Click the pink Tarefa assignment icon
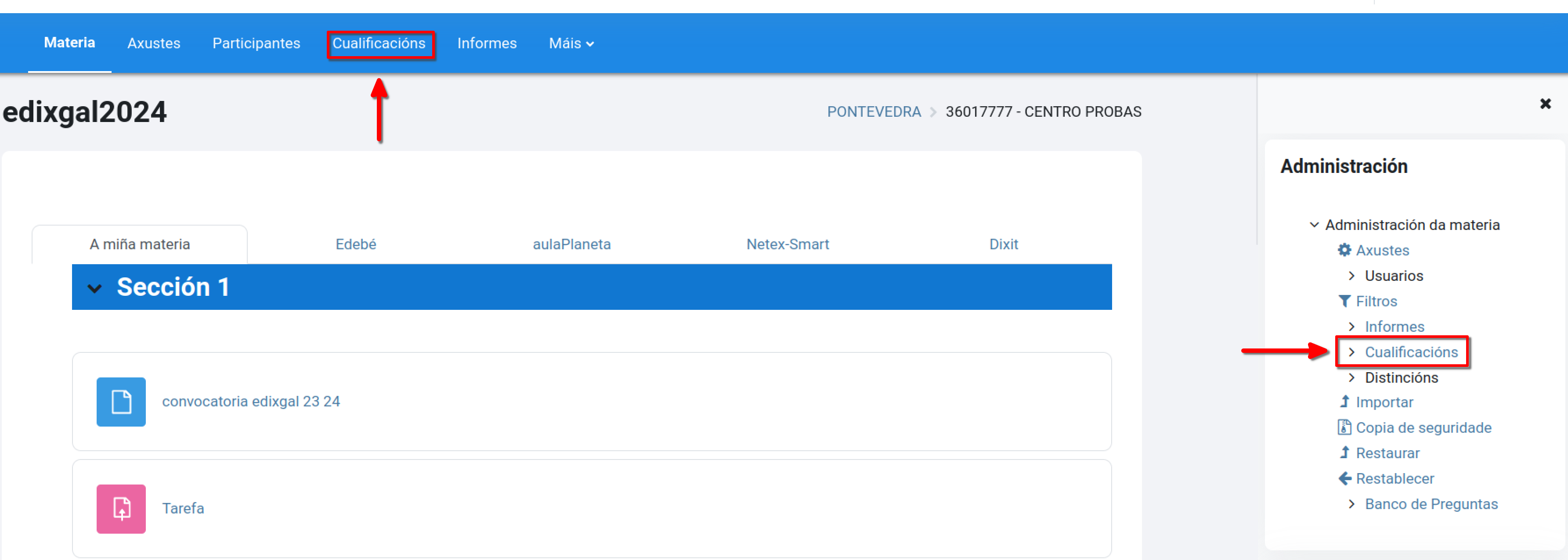The image size is (1568, 560). pyautogui.click(x=121, y=509)
